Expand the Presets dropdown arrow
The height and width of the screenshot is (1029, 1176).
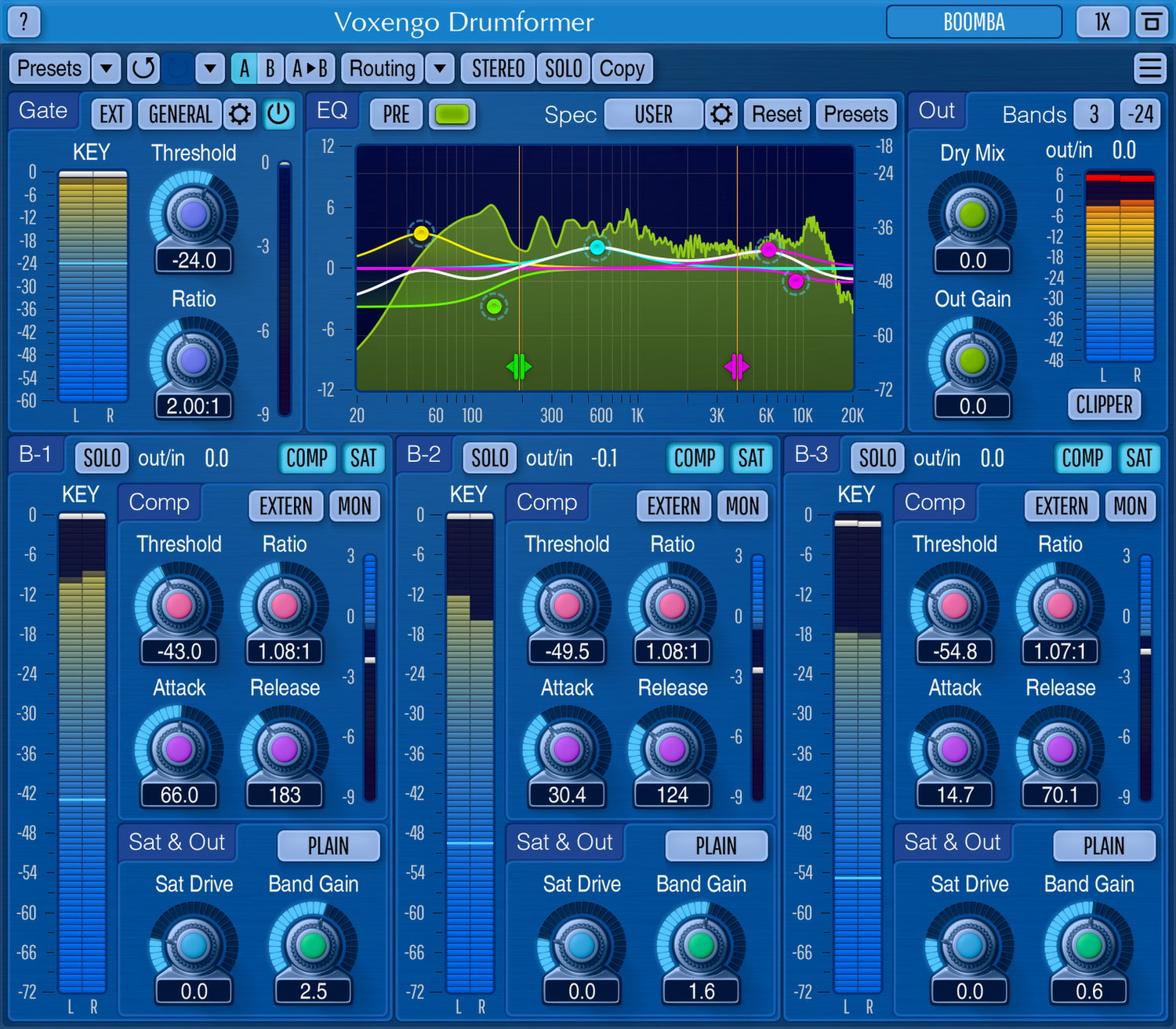point(106,69)
